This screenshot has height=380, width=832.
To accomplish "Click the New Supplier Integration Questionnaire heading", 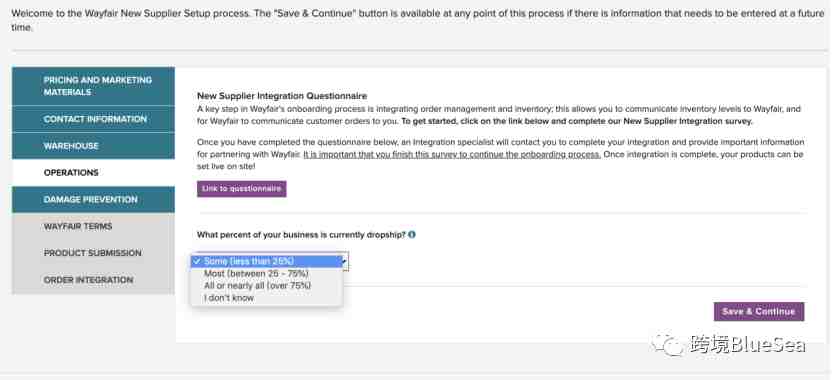I will coord(282,96).
